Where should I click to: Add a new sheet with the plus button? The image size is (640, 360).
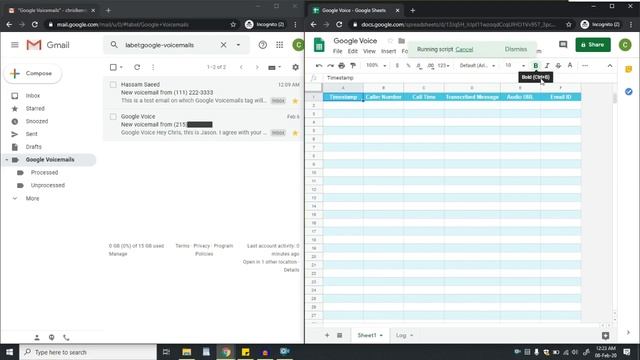point(327,335)
